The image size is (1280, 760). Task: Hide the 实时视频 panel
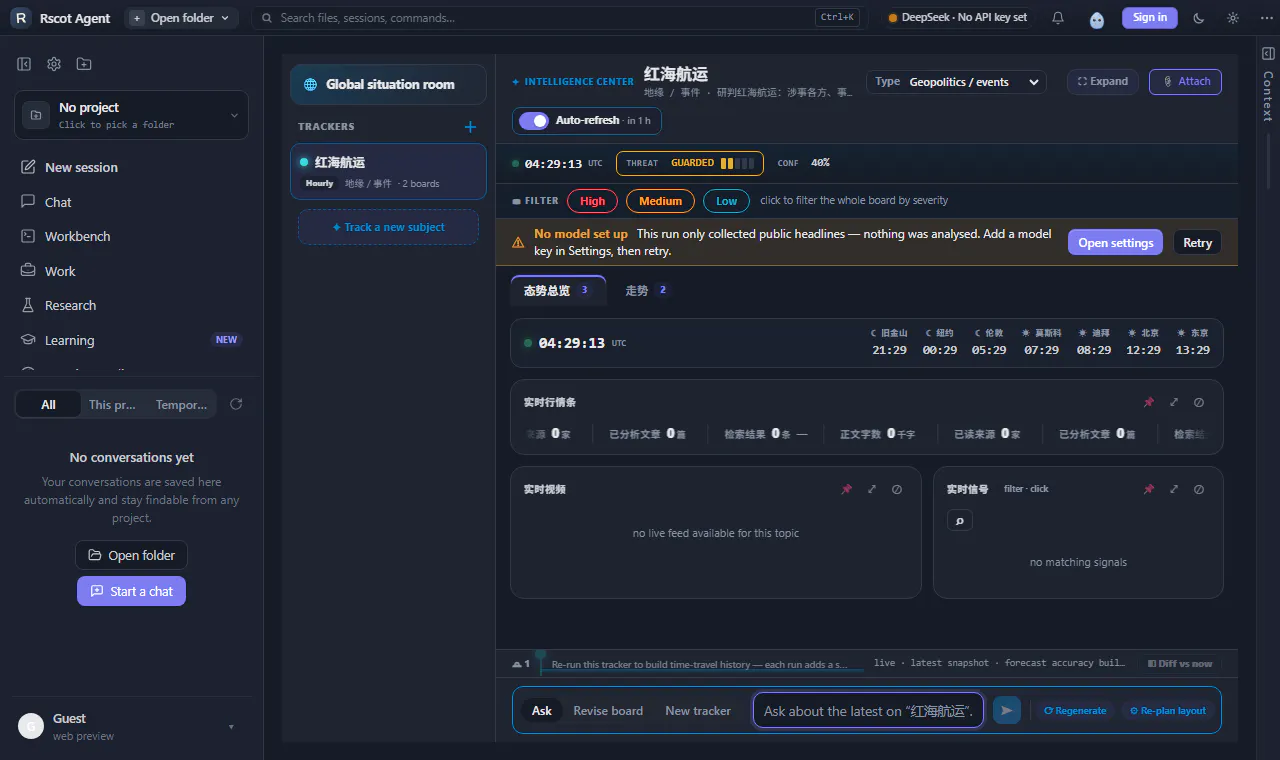897,489
